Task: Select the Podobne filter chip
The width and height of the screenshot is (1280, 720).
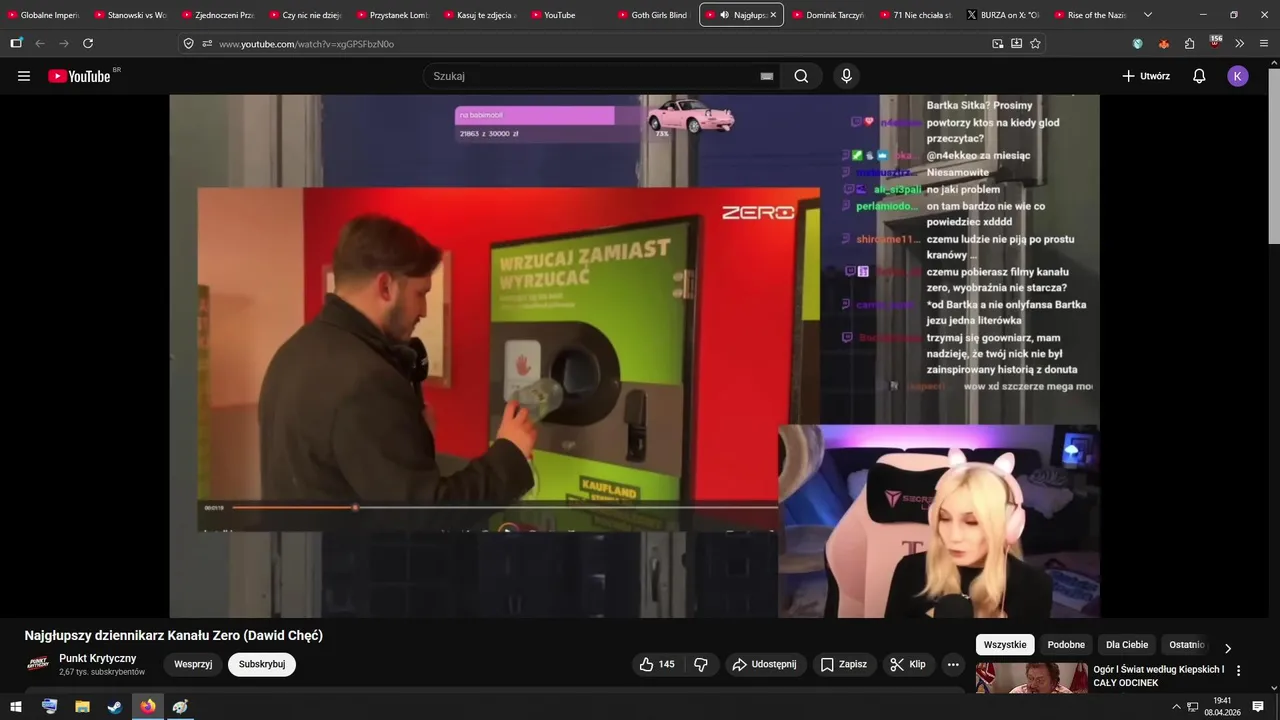Action: (x=1066, y=645)
